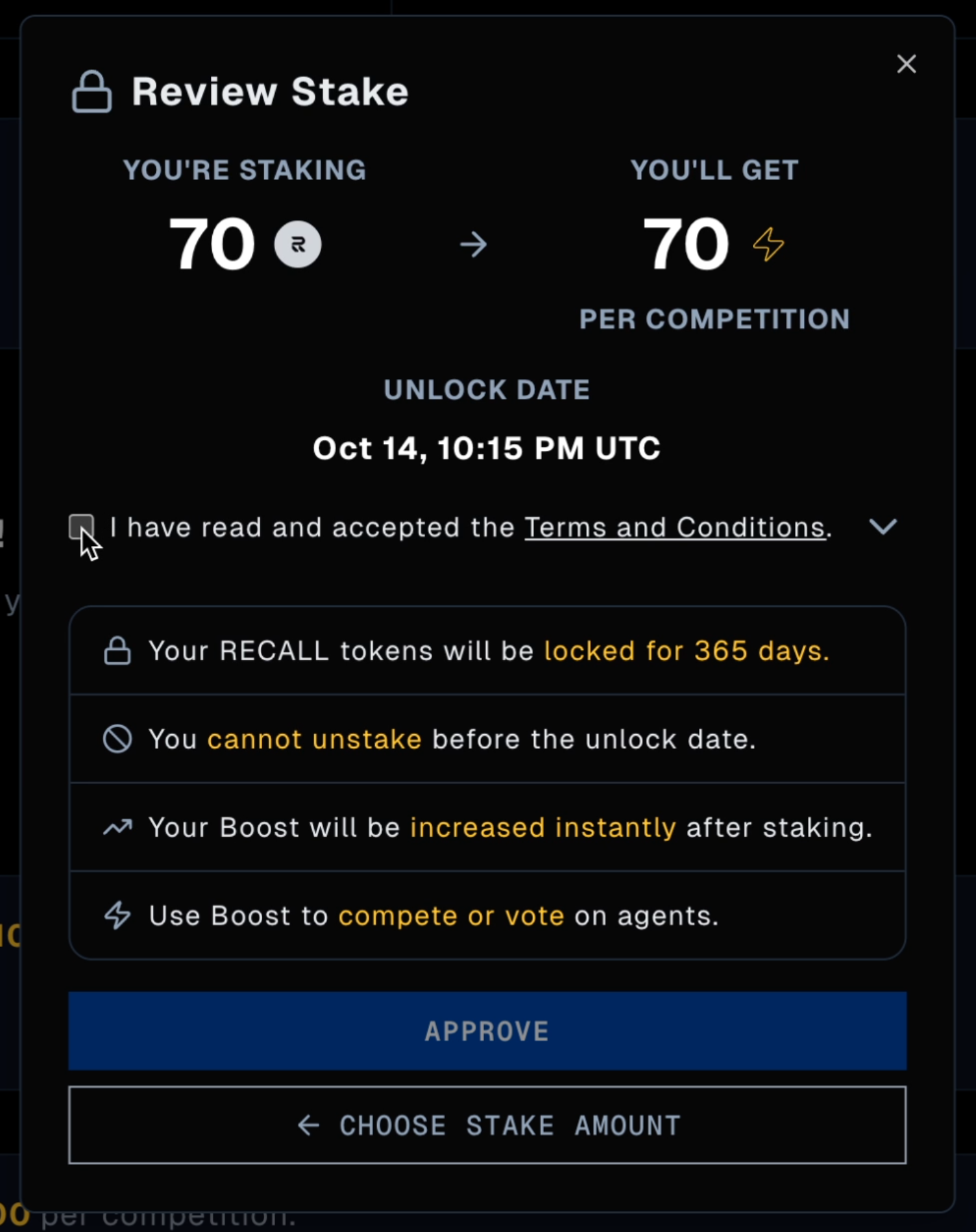The height and width of the screenshot is (1232, 976).
Task: Click the 'locked for 365 days' highlighted text
Action: 687,651
